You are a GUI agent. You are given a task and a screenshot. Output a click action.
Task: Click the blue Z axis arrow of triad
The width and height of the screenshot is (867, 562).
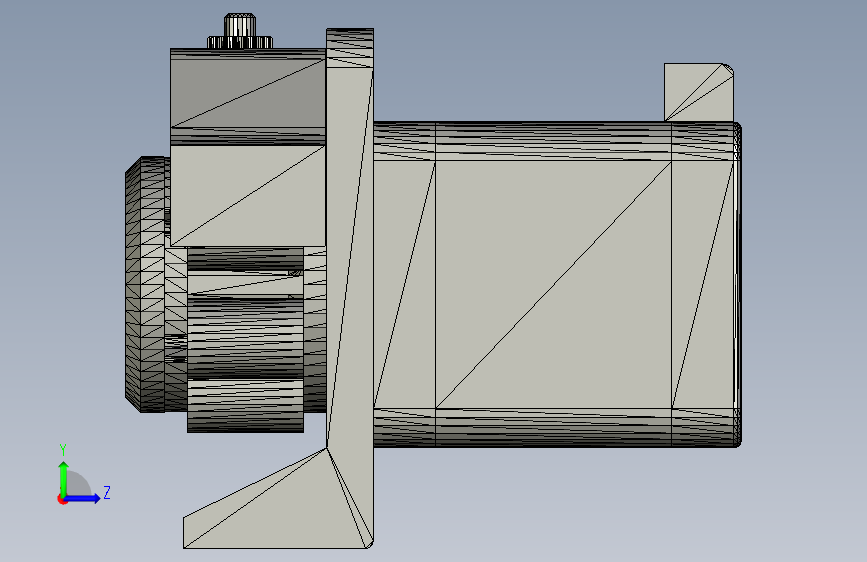tap(83, 498)
